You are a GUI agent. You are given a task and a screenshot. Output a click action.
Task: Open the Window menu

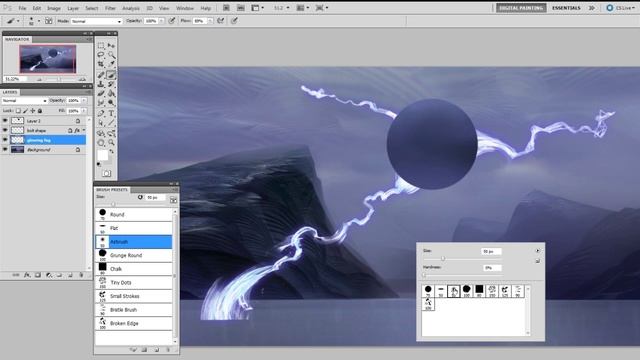click(184, 8)
